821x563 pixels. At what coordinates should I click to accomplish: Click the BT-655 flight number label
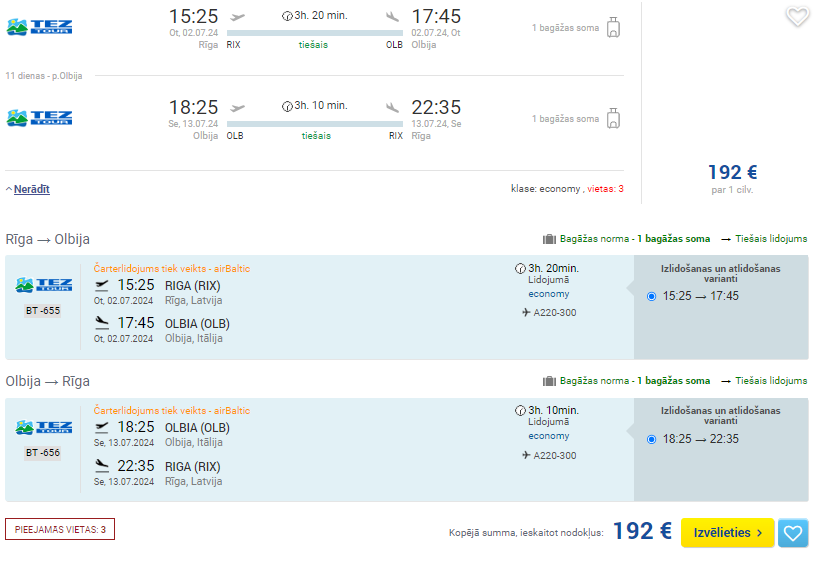tap(43, 311)
